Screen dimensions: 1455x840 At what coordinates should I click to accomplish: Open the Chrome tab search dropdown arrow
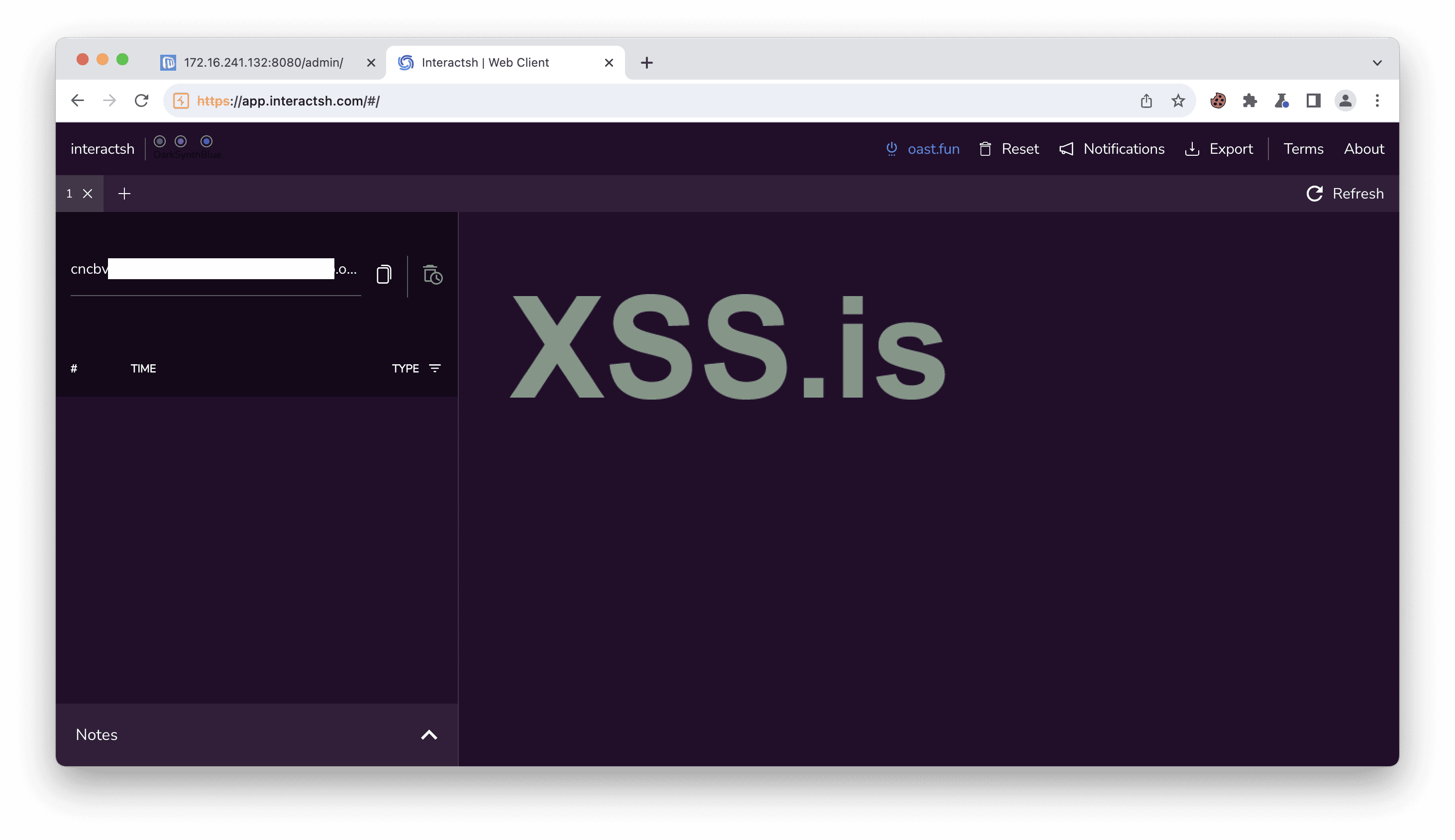1377,63
